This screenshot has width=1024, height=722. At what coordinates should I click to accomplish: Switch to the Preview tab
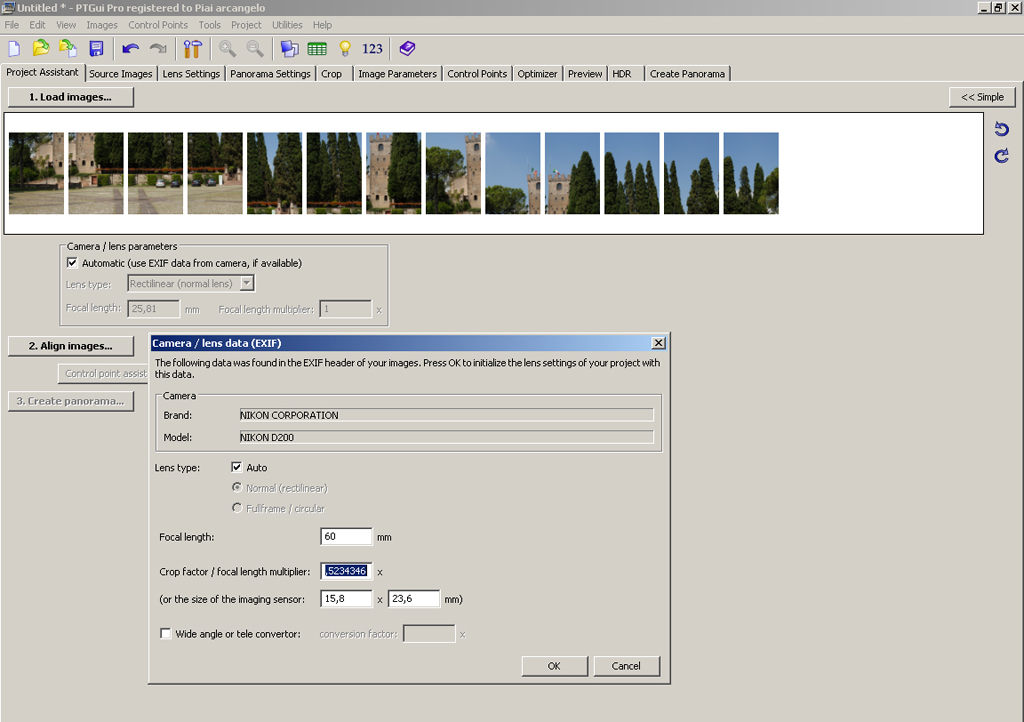[585, 74]
